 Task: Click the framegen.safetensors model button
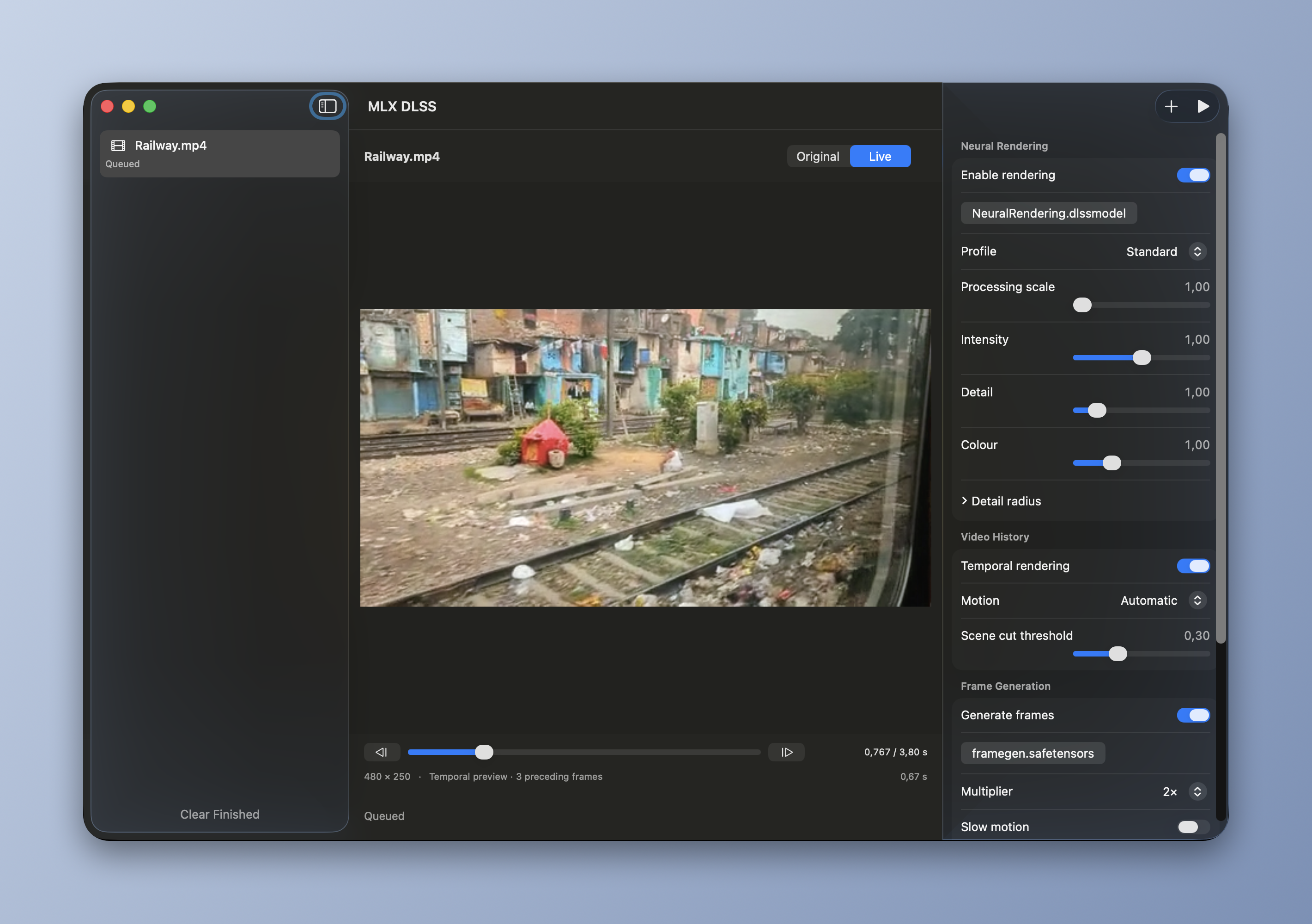point(1033,753)
